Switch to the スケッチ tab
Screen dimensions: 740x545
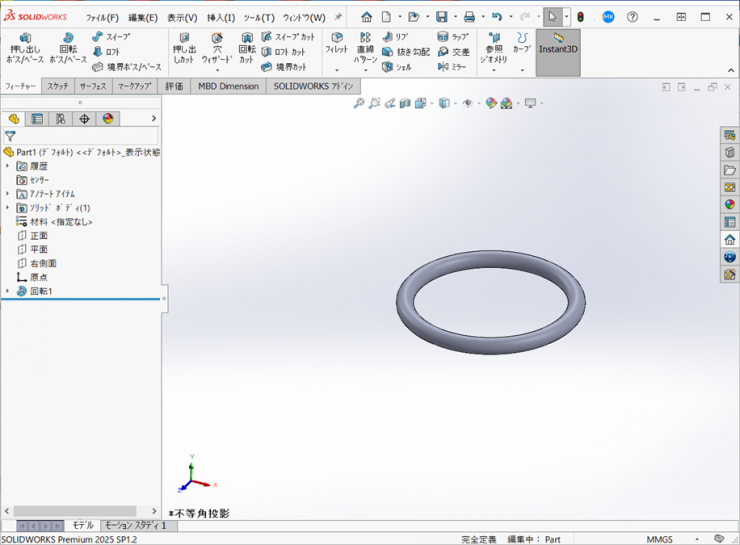point(58,87)
